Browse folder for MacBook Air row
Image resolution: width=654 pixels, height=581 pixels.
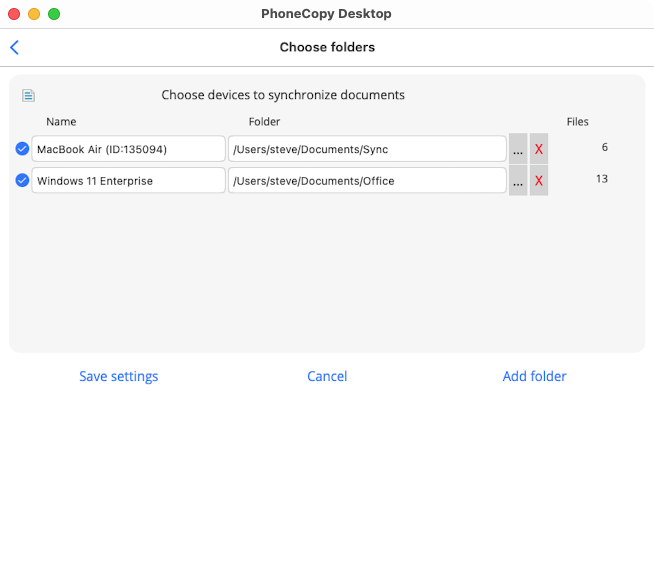tap(518, 149)
